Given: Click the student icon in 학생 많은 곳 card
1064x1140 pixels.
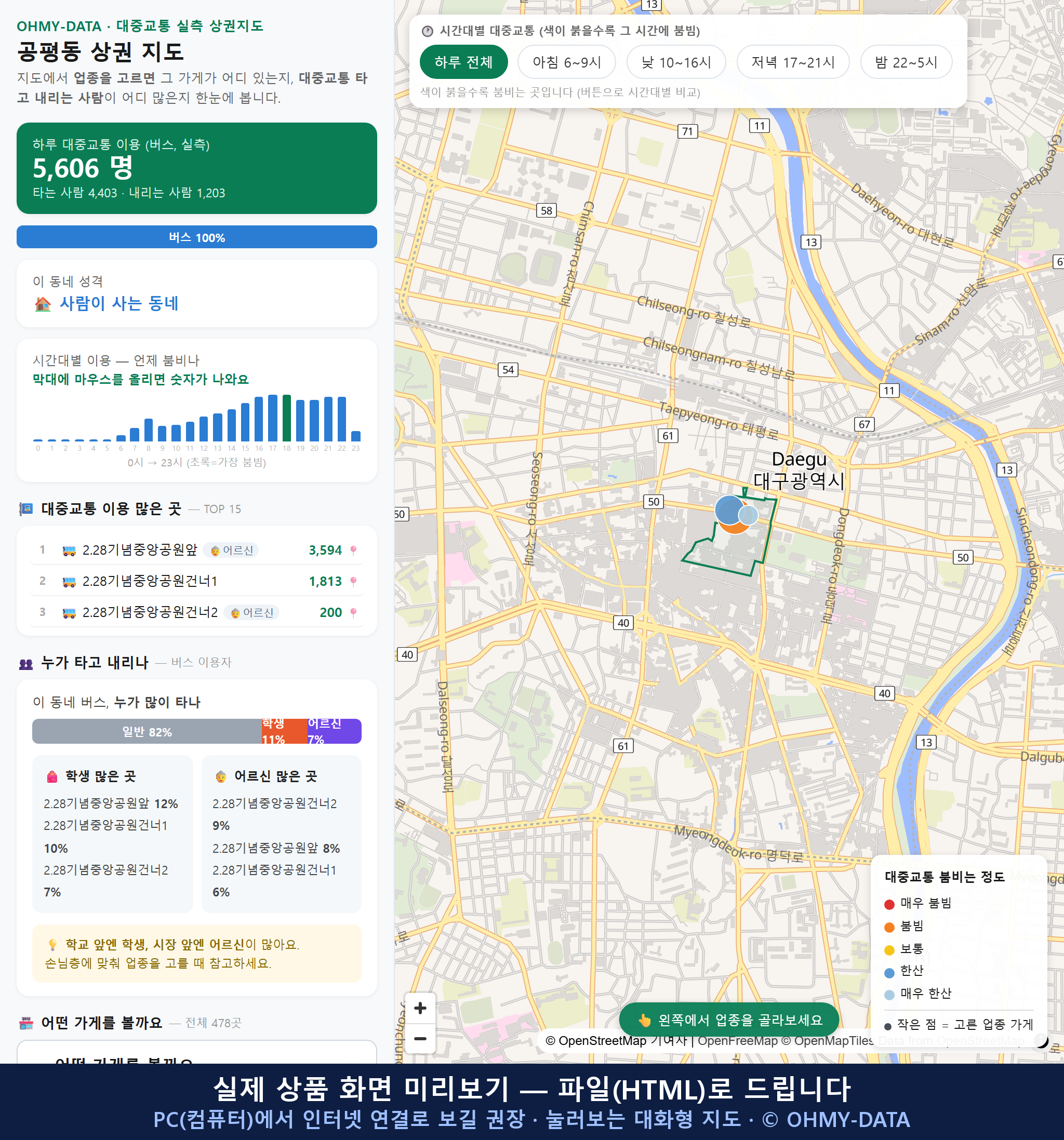Looking at the screenshot, I should pyautogui.click(x=52, y=776).
